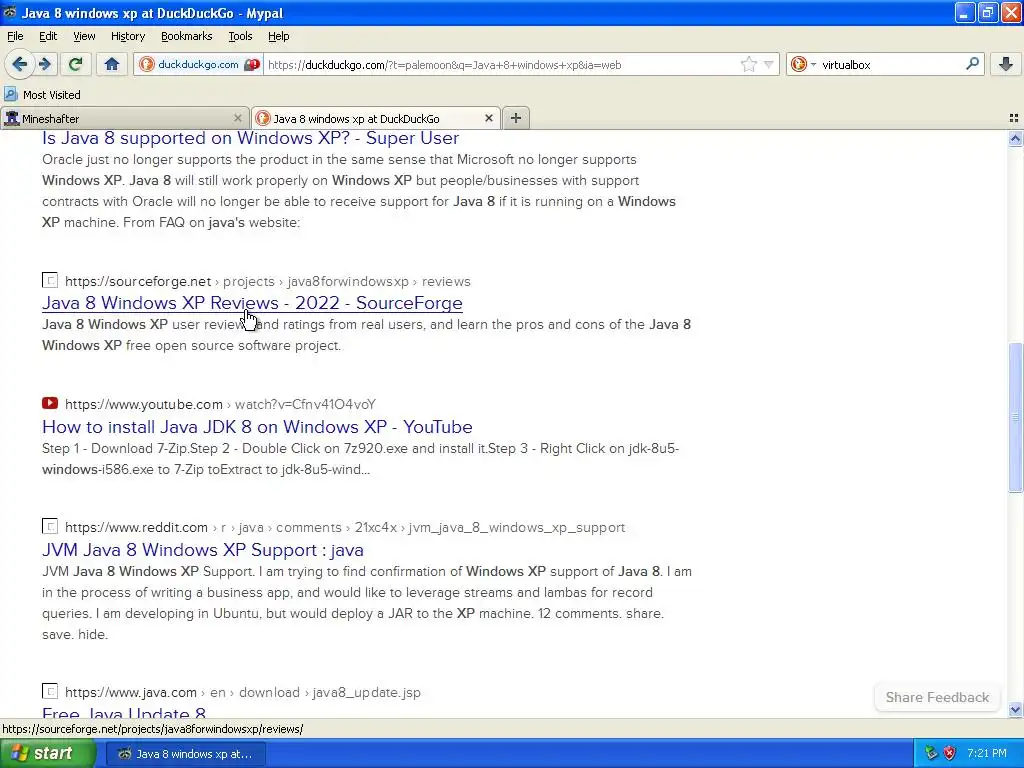The height and width of the screenshot is (768, 1024).
Task: Click the vertical scrollbar thumb
Action: coord(1015,417)
